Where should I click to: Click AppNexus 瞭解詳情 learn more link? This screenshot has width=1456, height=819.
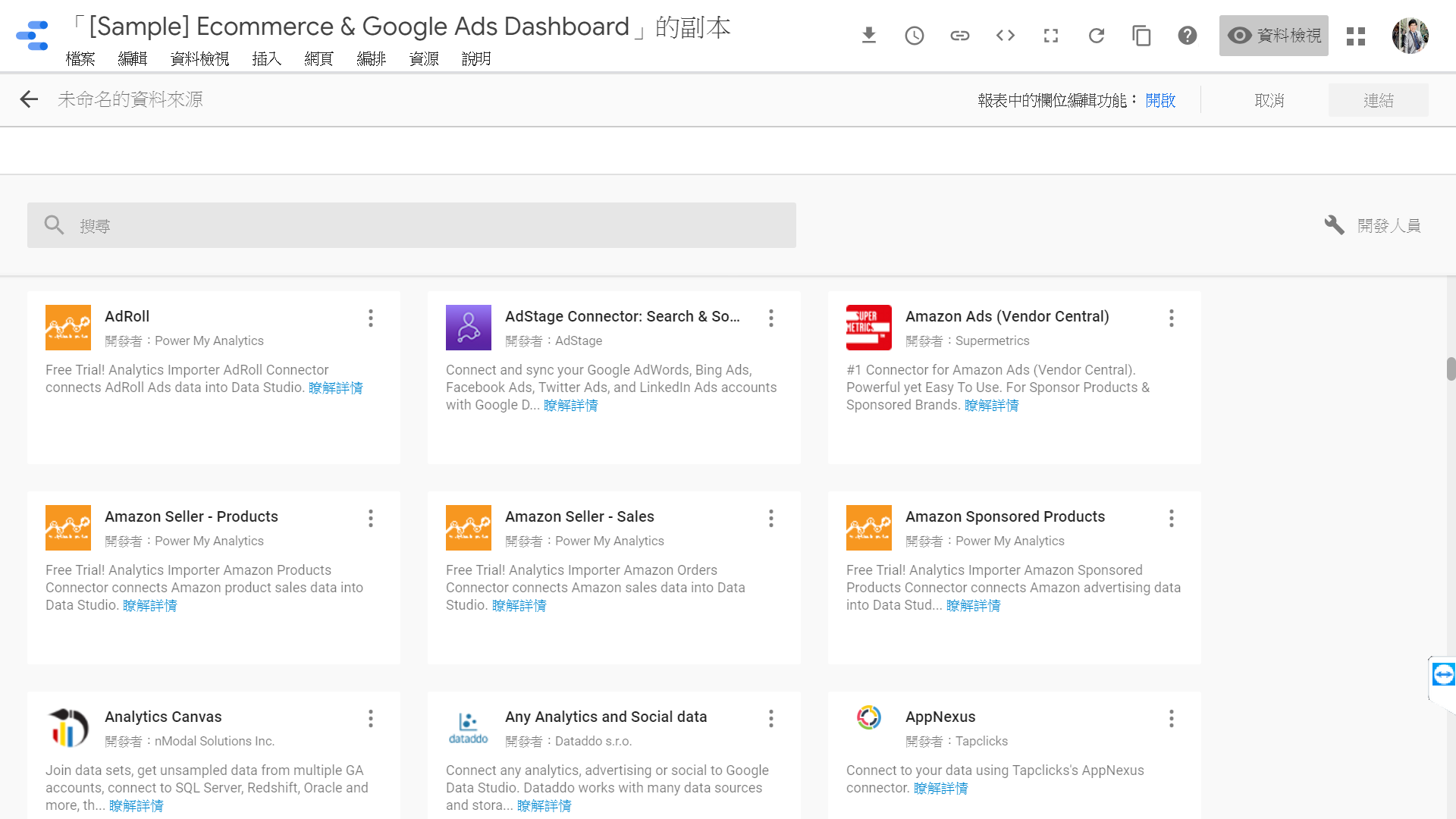941,788
